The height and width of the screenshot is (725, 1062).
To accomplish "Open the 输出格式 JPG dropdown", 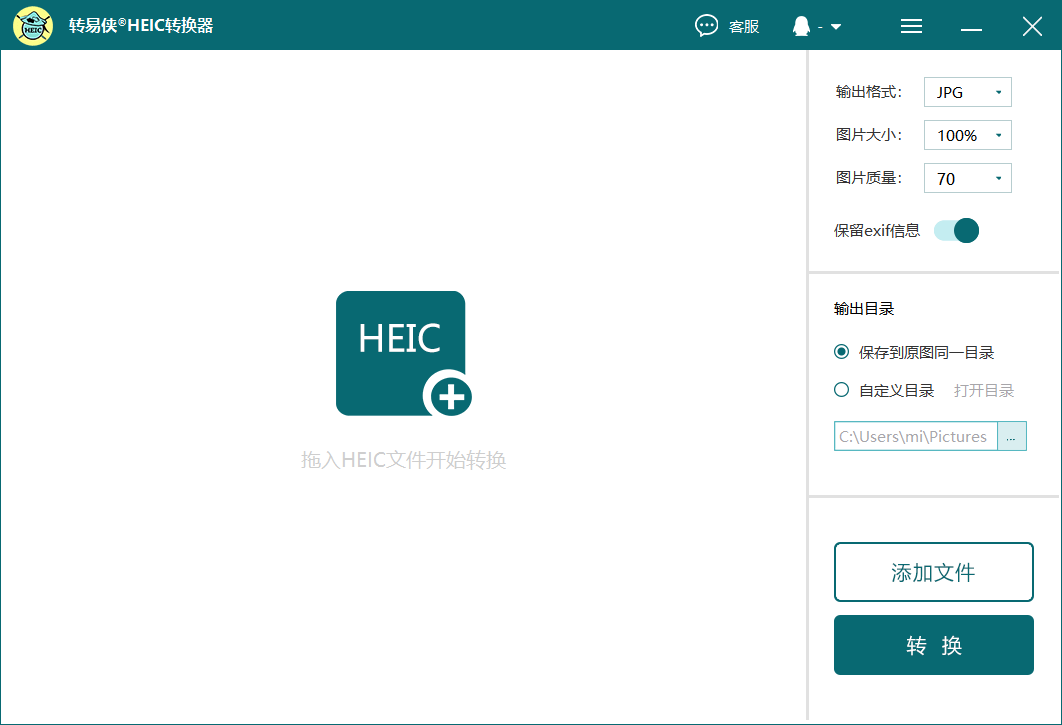I will pyautogui.click(x=967, y=91).
